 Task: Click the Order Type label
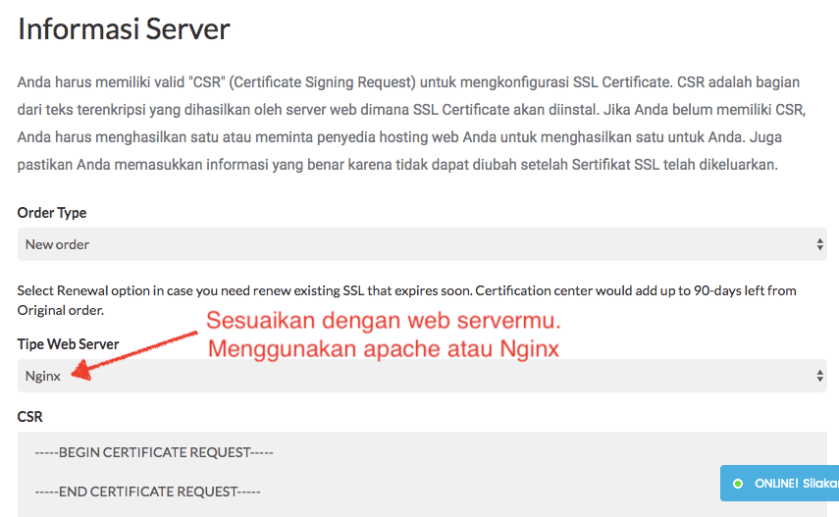[52, 213]
